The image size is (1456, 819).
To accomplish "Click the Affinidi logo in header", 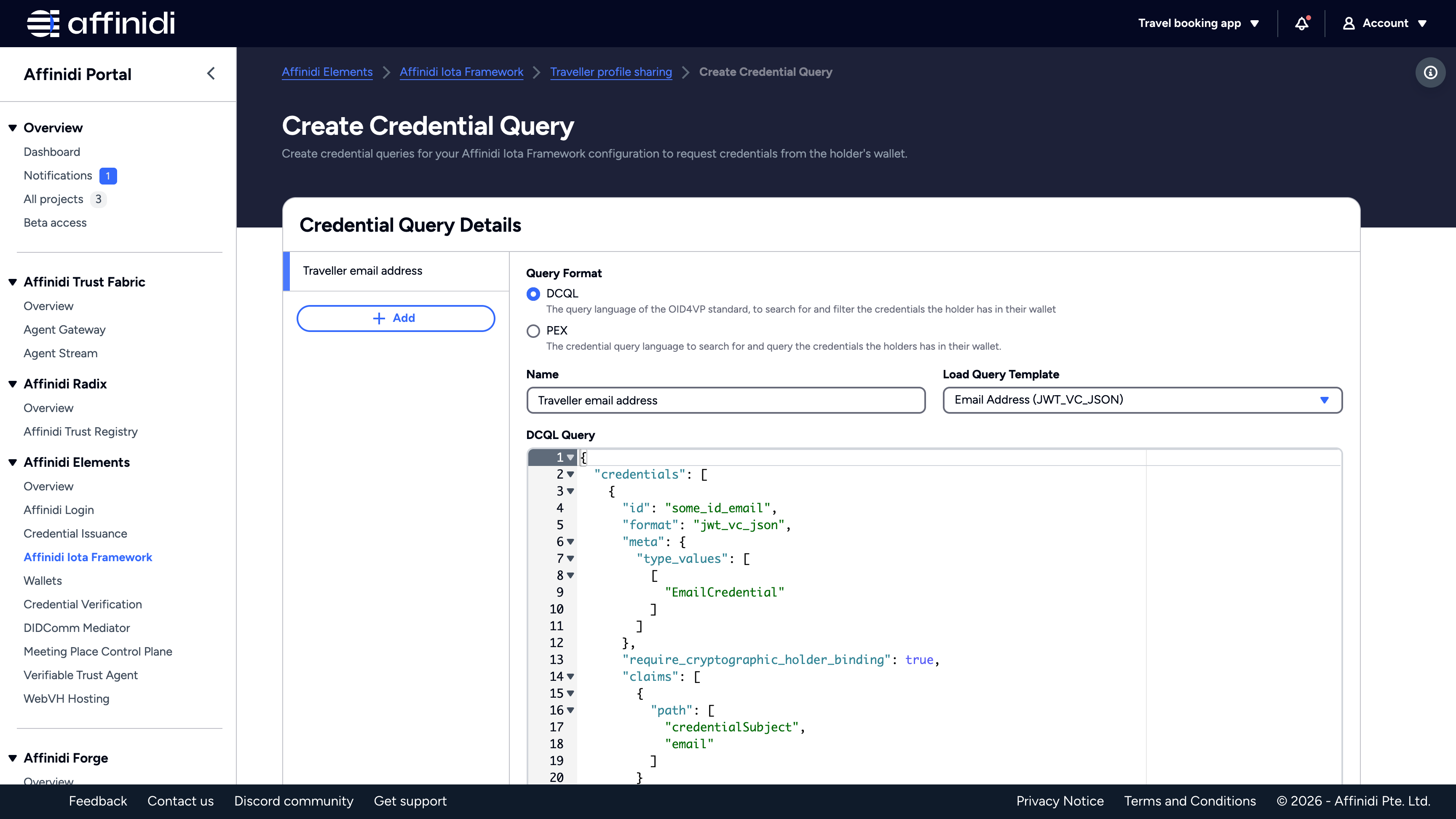I will click(101, 23).
